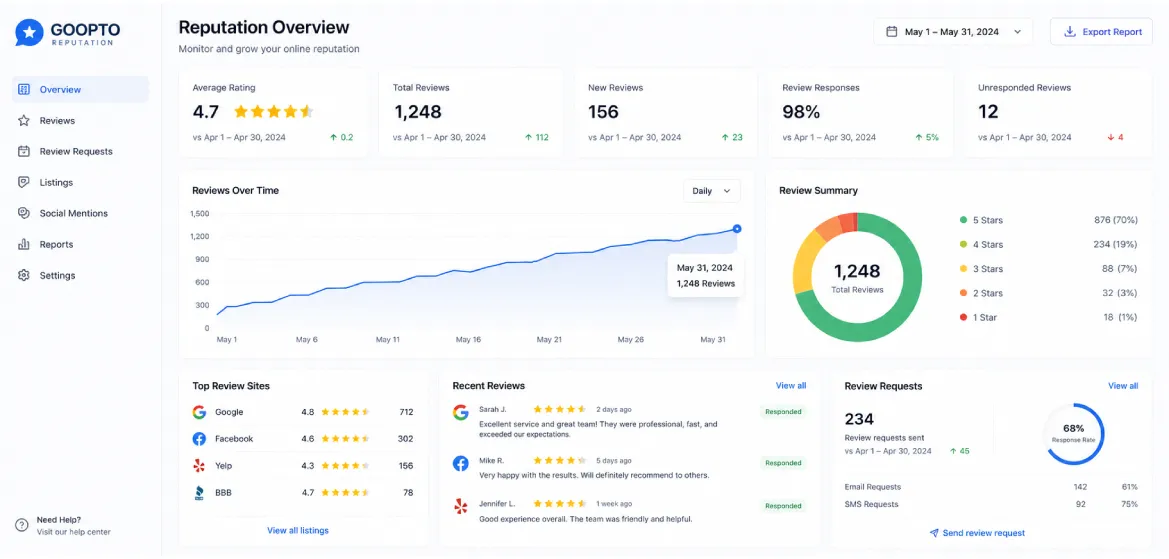Viewport: 1169px width, 559px height.
Task: Click the May 31 data point on chart
Action: coord(737,229)
